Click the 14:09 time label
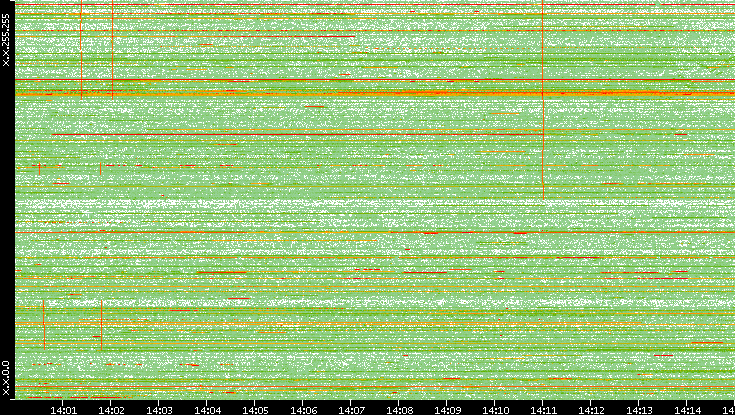This screenshot has width=735, height=415. pyautogui.click(x=447, y=410)
